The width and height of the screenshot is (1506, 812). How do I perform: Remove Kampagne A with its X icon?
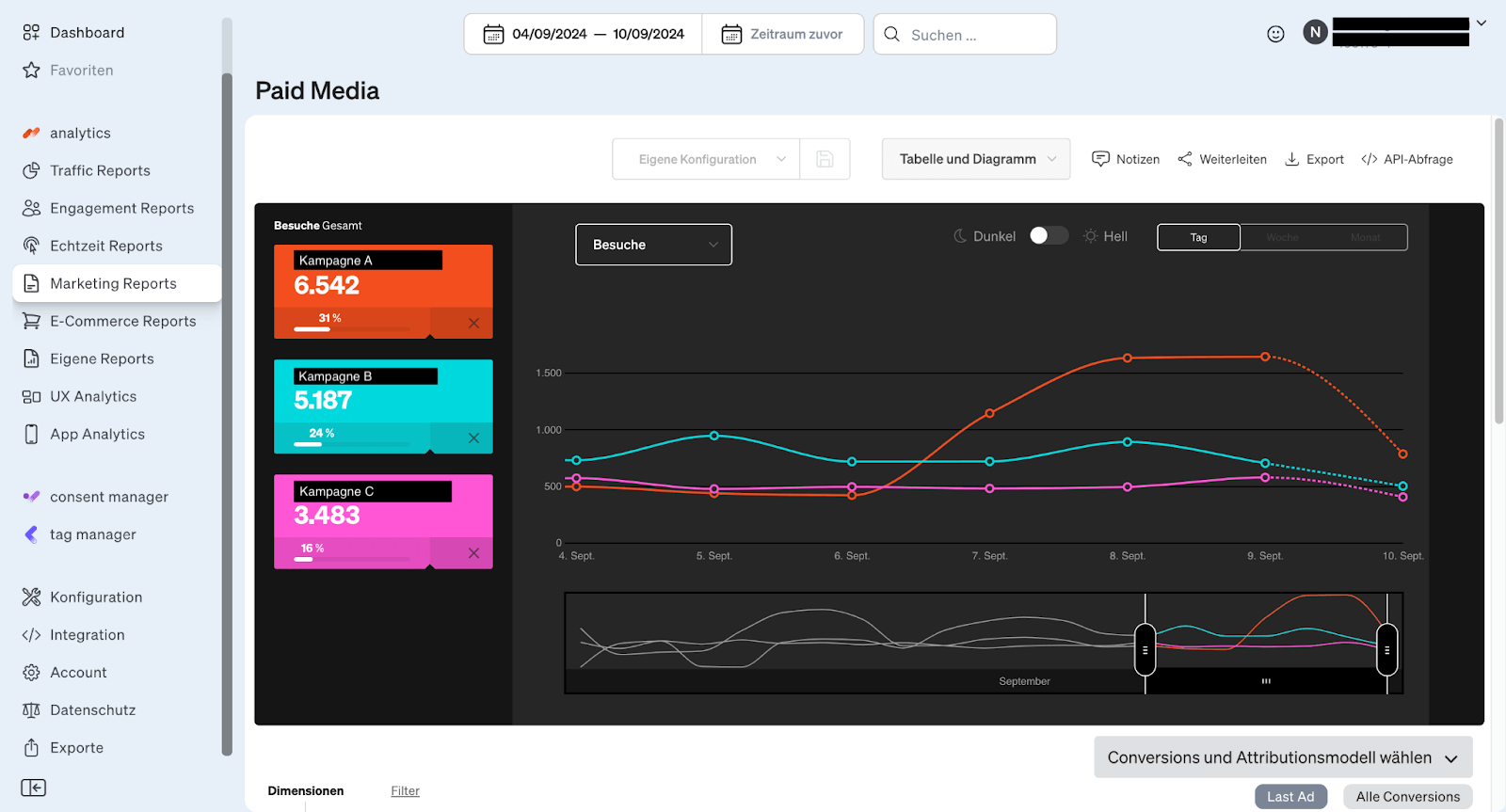pyautogui.click(x=473, y=323)
